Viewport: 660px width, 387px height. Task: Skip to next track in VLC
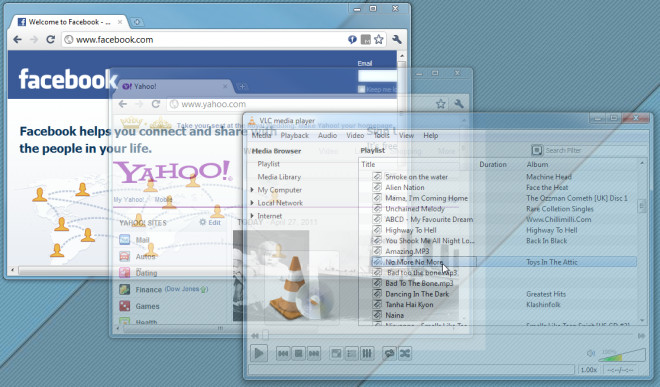coord(314,353)
